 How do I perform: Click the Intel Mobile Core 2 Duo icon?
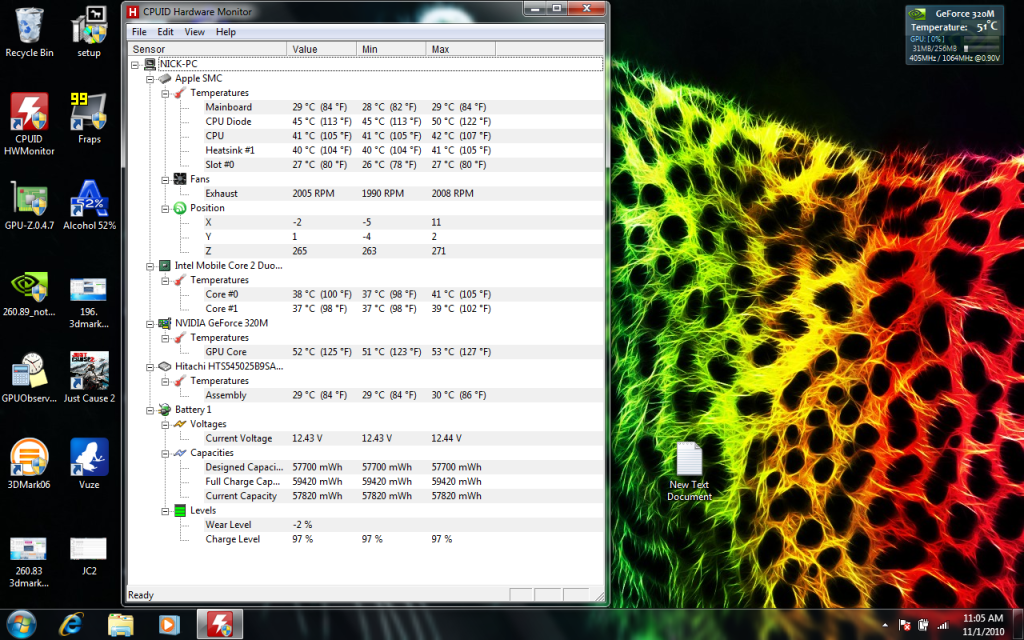[x=165, y=266]
